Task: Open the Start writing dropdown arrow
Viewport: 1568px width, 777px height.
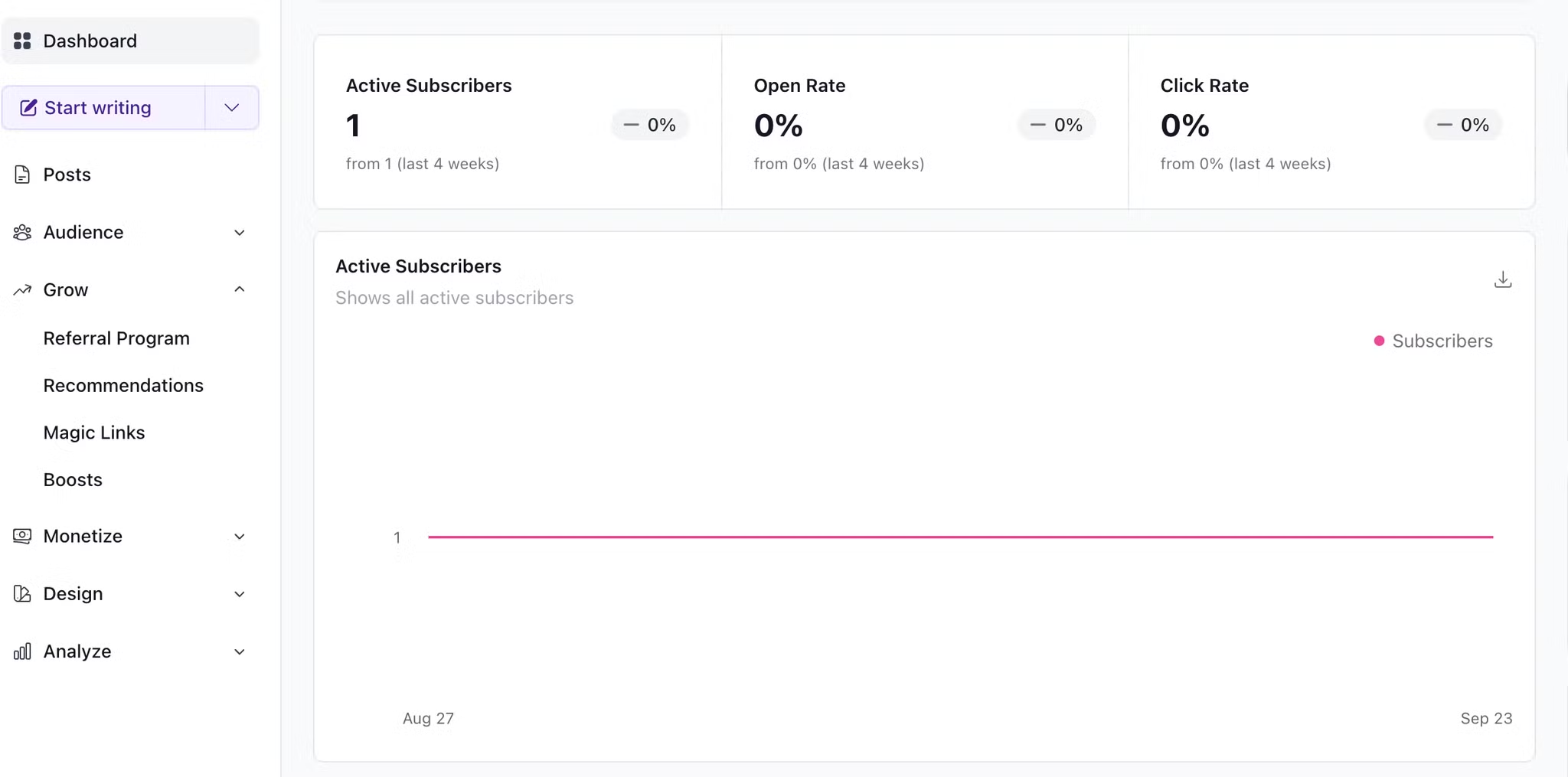Action: [231, 108]
